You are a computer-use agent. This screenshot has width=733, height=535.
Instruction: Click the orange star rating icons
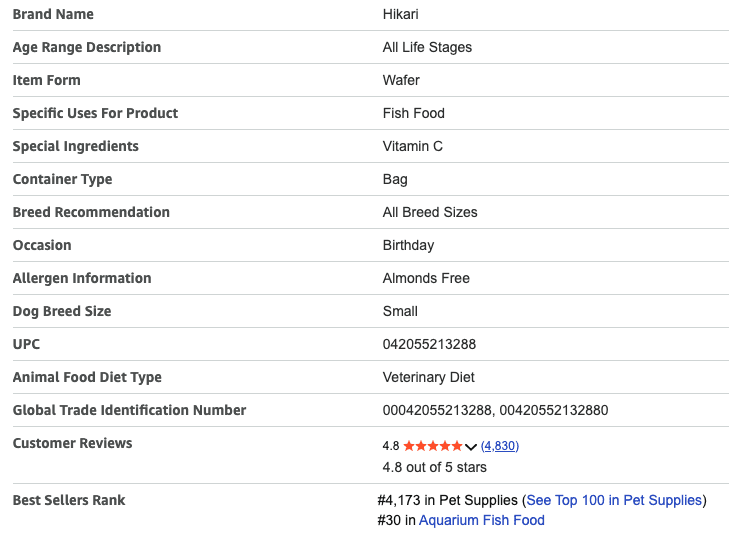(433, 446)
